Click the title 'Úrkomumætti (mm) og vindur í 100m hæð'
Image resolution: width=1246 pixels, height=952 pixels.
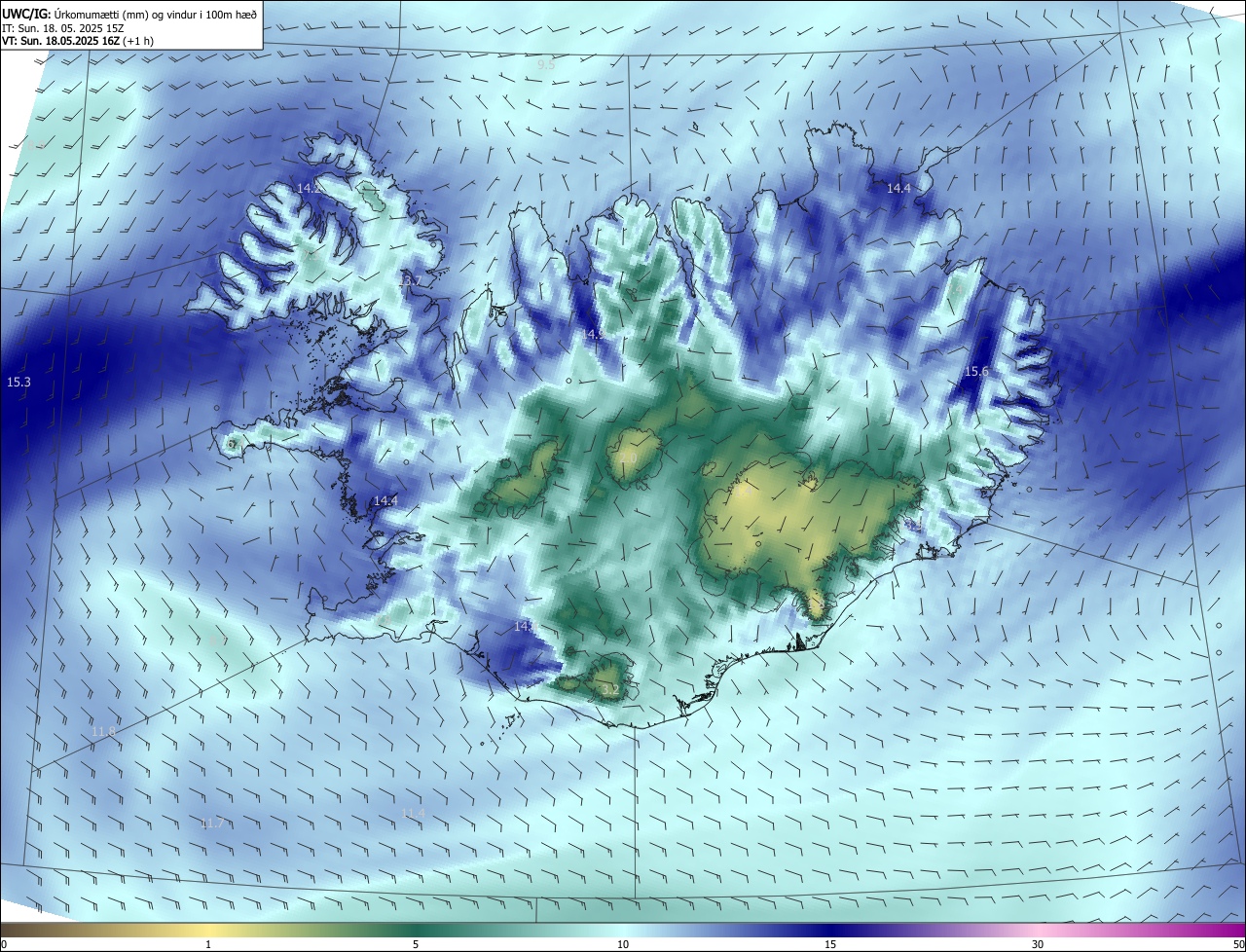click(x=156, y=14)
